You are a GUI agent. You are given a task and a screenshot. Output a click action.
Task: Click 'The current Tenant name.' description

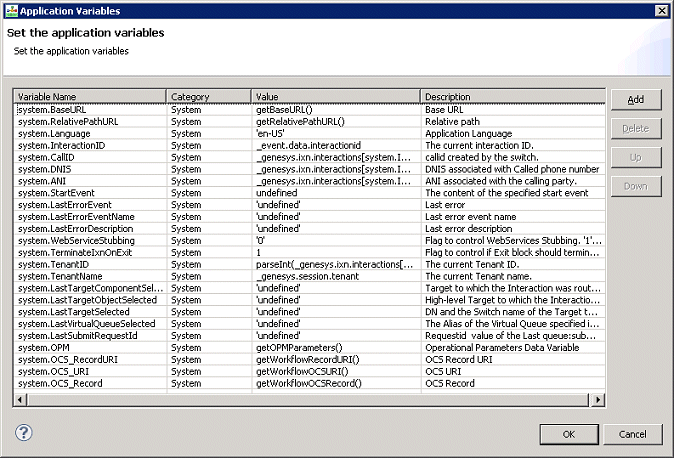(x=478, y=277)
